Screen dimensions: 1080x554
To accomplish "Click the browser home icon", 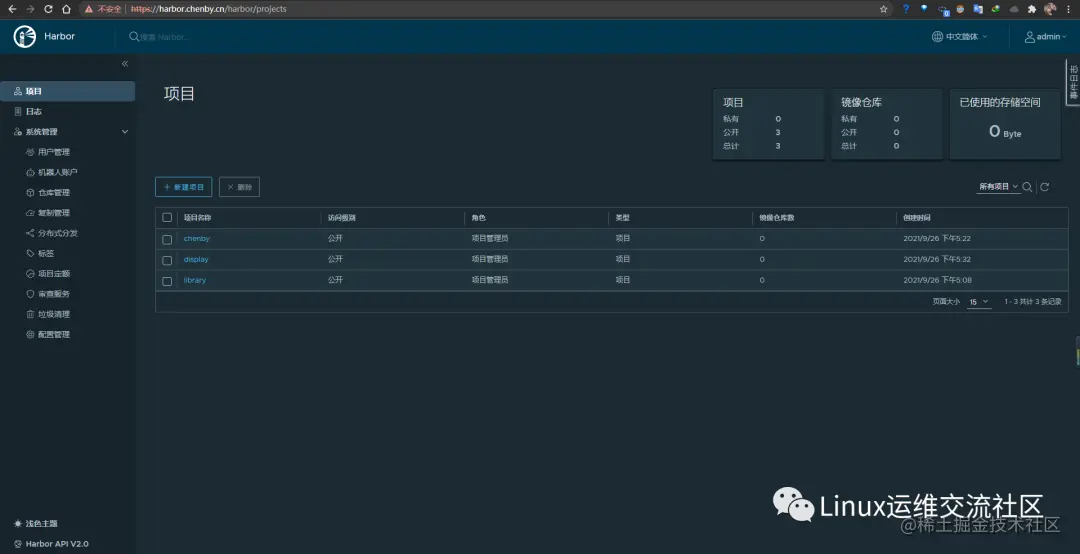I will (66, 9).
